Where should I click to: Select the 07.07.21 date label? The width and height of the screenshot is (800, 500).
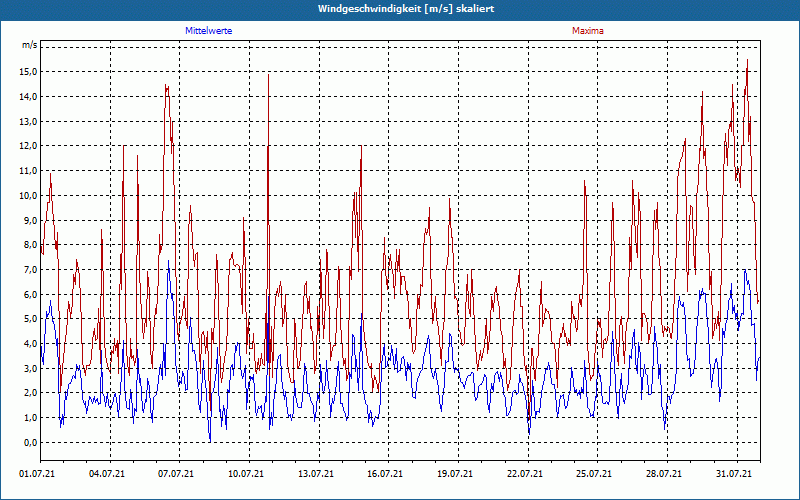tap(176, 474)
